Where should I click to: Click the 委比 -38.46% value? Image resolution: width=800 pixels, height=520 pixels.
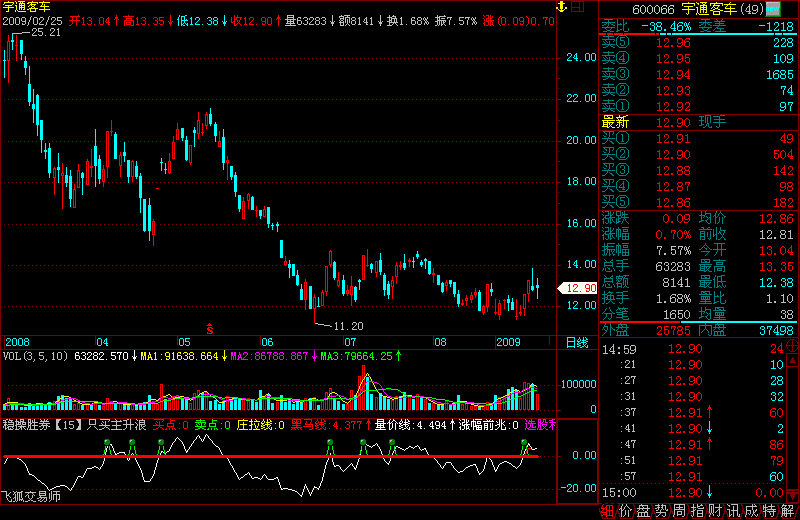[x=666, y=26]
